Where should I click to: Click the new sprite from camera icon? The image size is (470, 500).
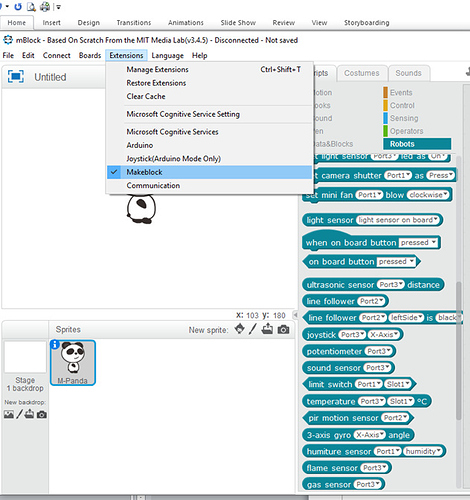tap(283, 330)
